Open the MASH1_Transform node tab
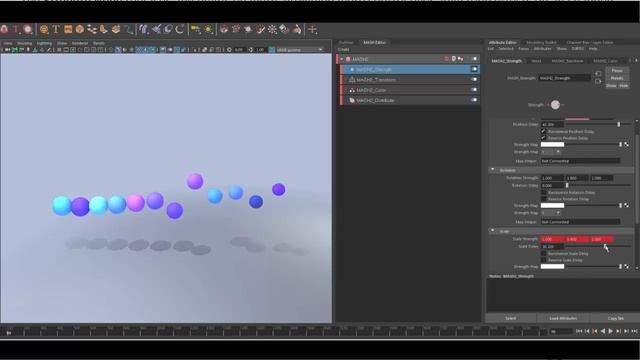 [567, 61]
